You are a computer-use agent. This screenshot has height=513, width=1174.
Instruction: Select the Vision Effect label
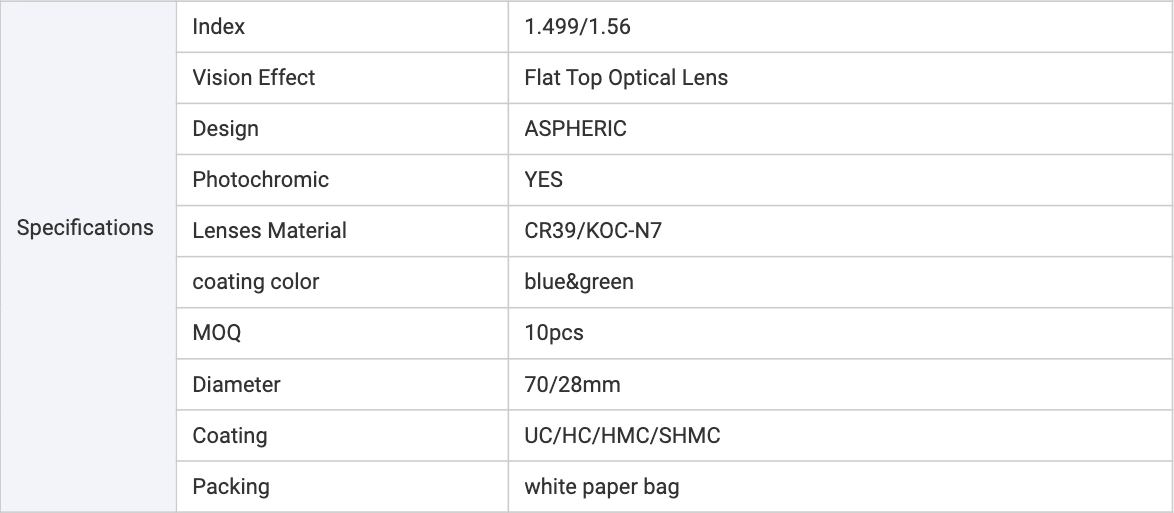pyautogui.click(x=254, y=78)
